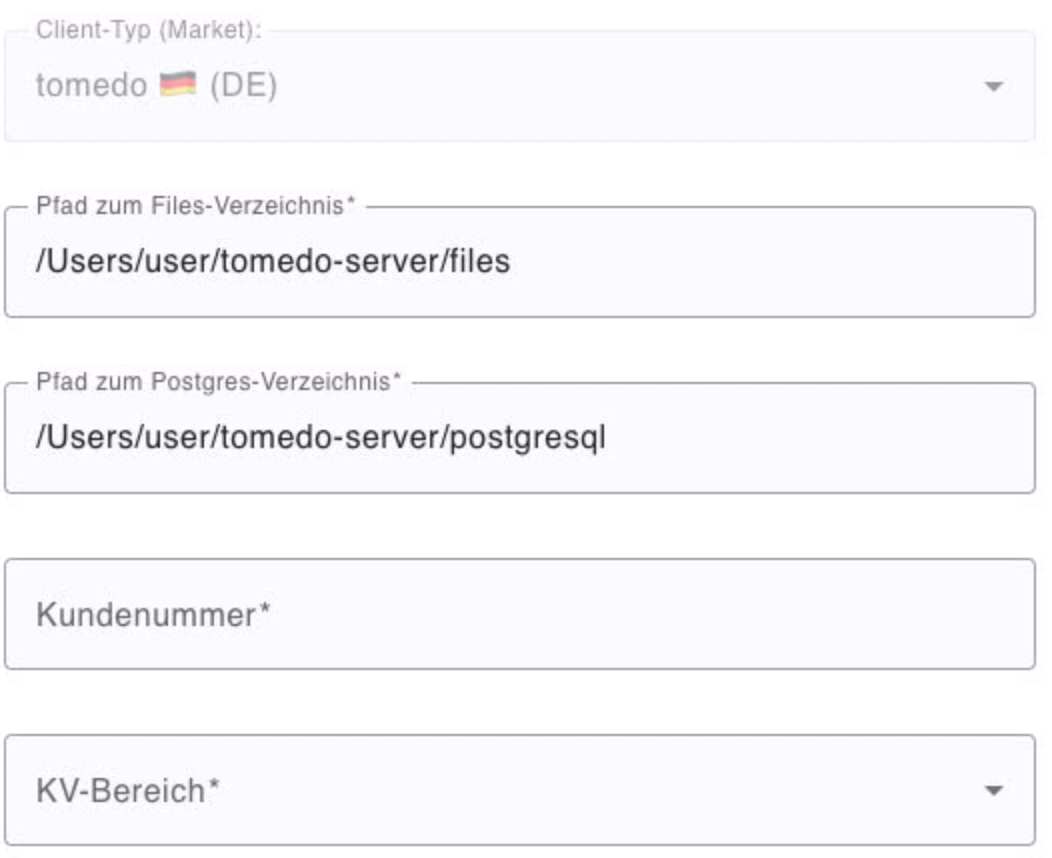
Task: Click the 'KV-Bereich*' placeholder label
Action: pyautogui.click(x=128, y=790)
